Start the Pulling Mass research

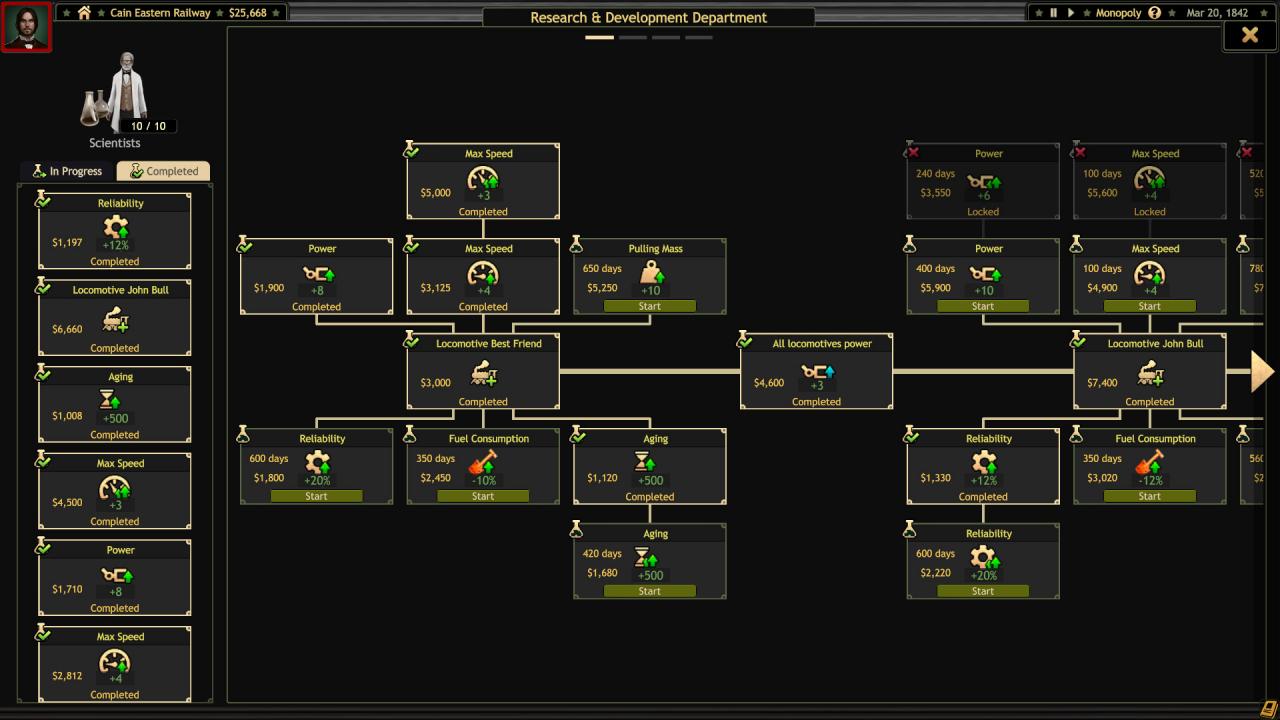pos(649,306)
